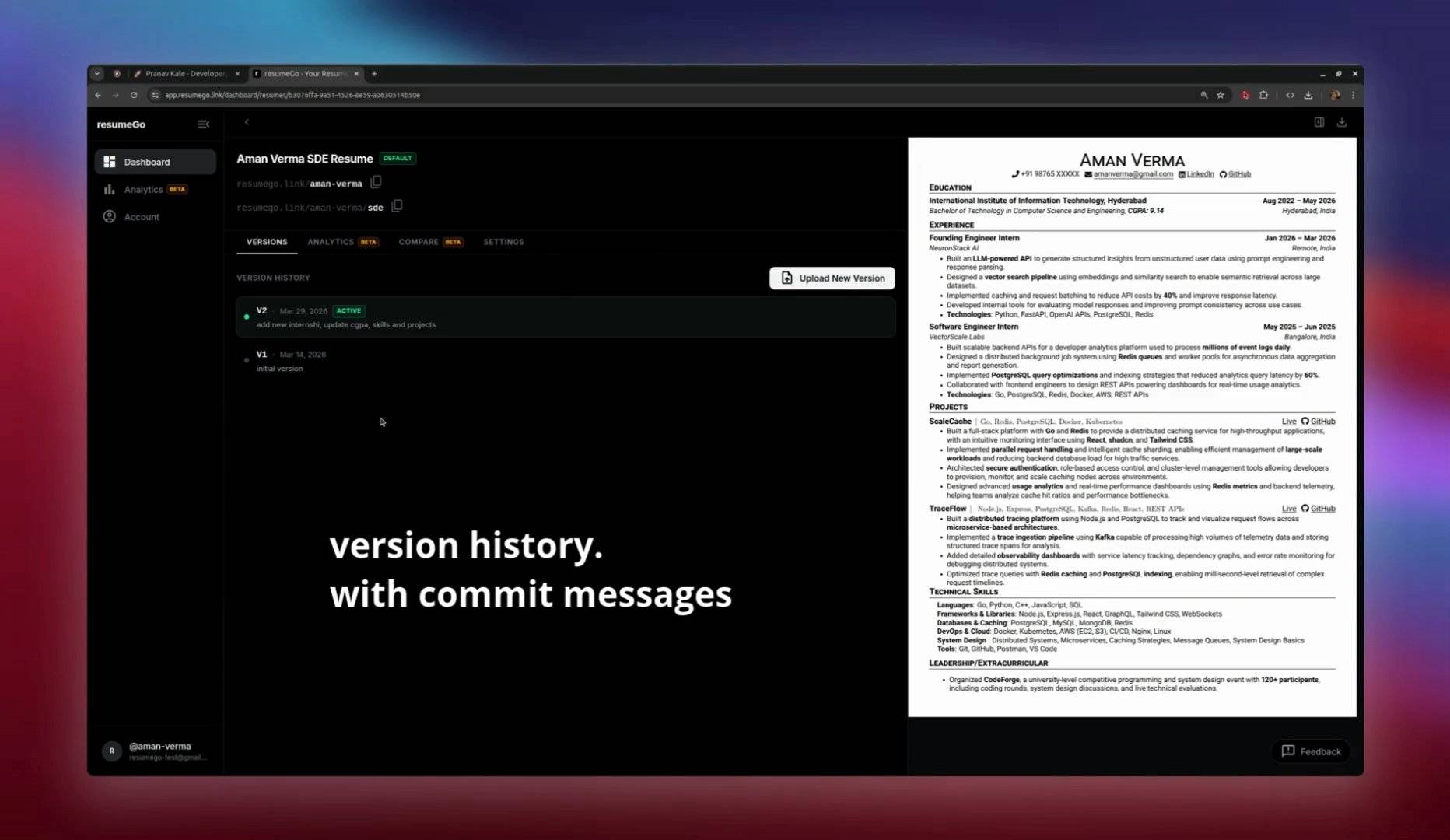Select the V2 active version row
Screen dimensions: 1450x840
click(566, 317)
